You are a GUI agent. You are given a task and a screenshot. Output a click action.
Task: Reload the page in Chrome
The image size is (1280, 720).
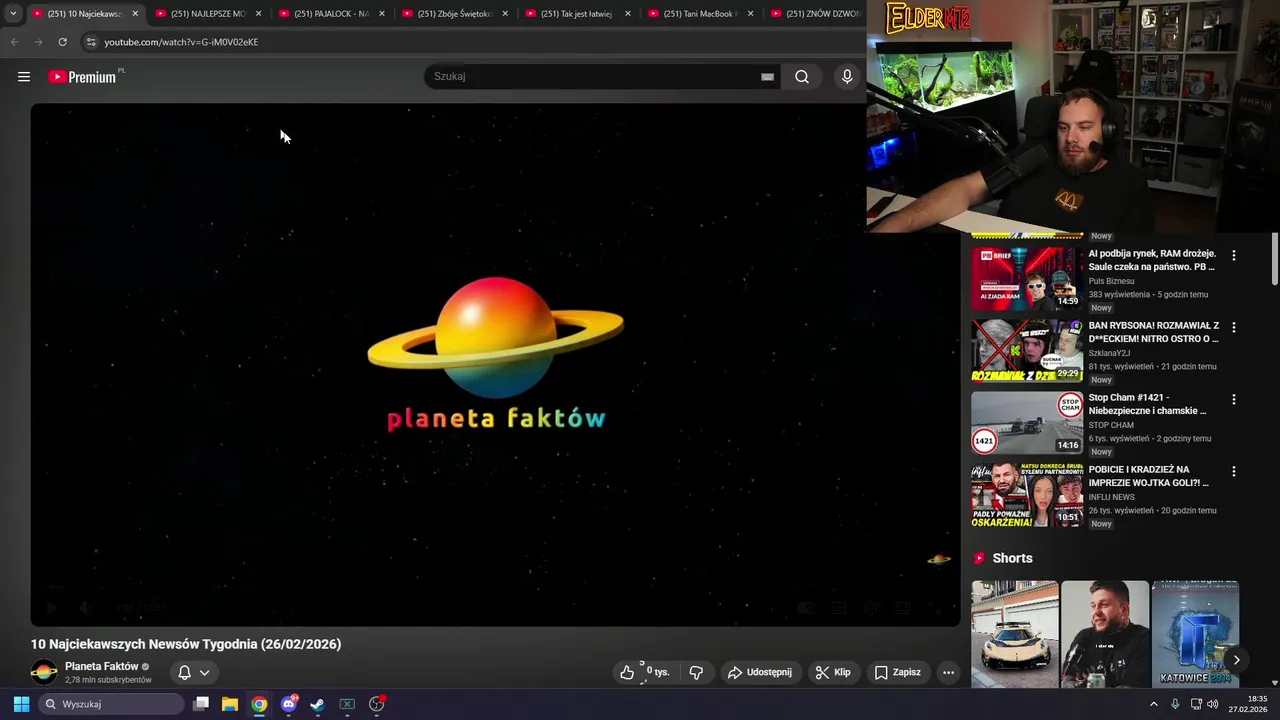pyautogui.click(x=62, y=42)
